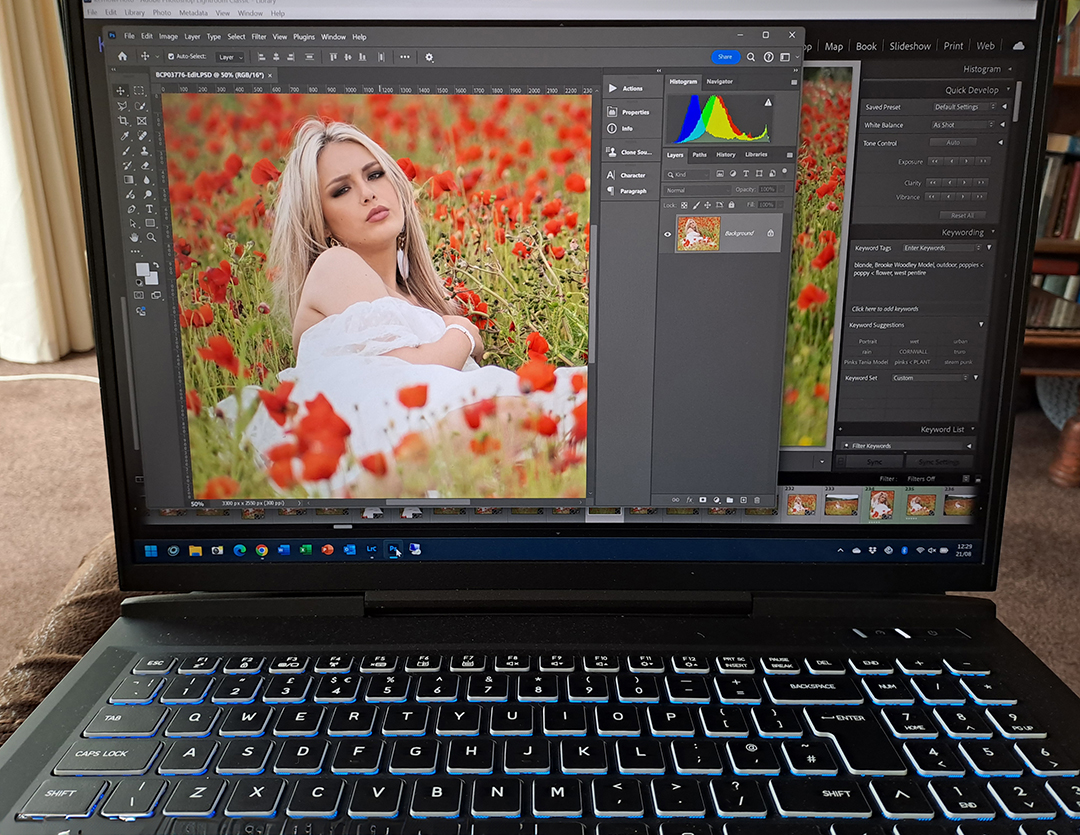
Task: Open the Map module in Lightroom
Action: coord(833,46)
